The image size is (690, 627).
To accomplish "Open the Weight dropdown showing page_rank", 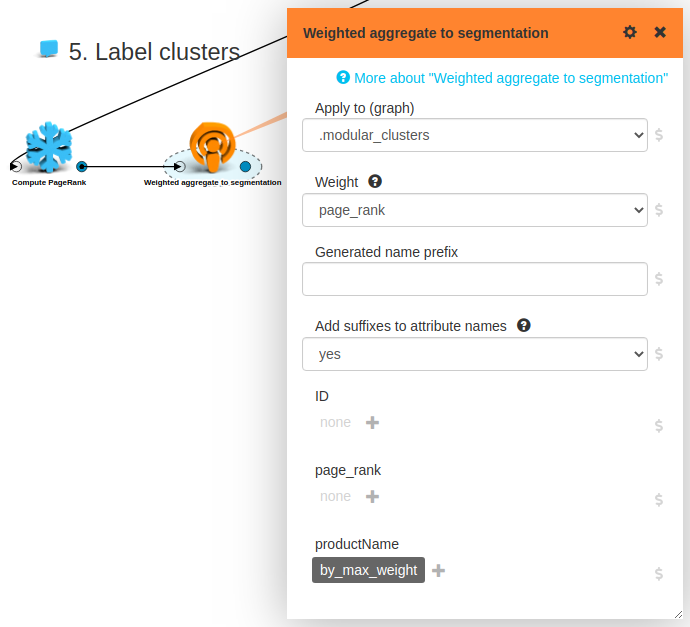I will (475, 210).
